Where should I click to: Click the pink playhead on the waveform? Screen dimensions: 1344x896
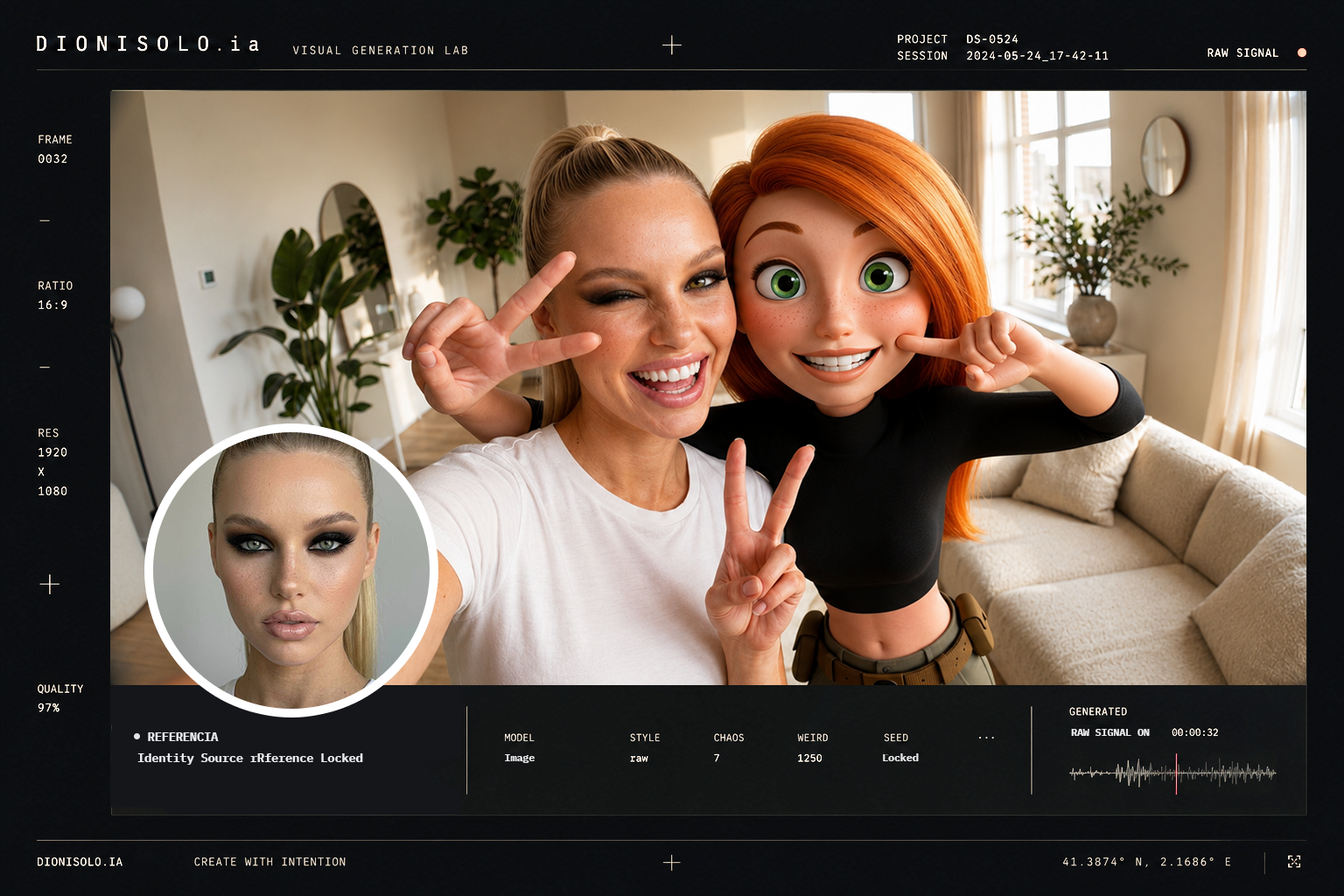click(x=1176, y=773)
